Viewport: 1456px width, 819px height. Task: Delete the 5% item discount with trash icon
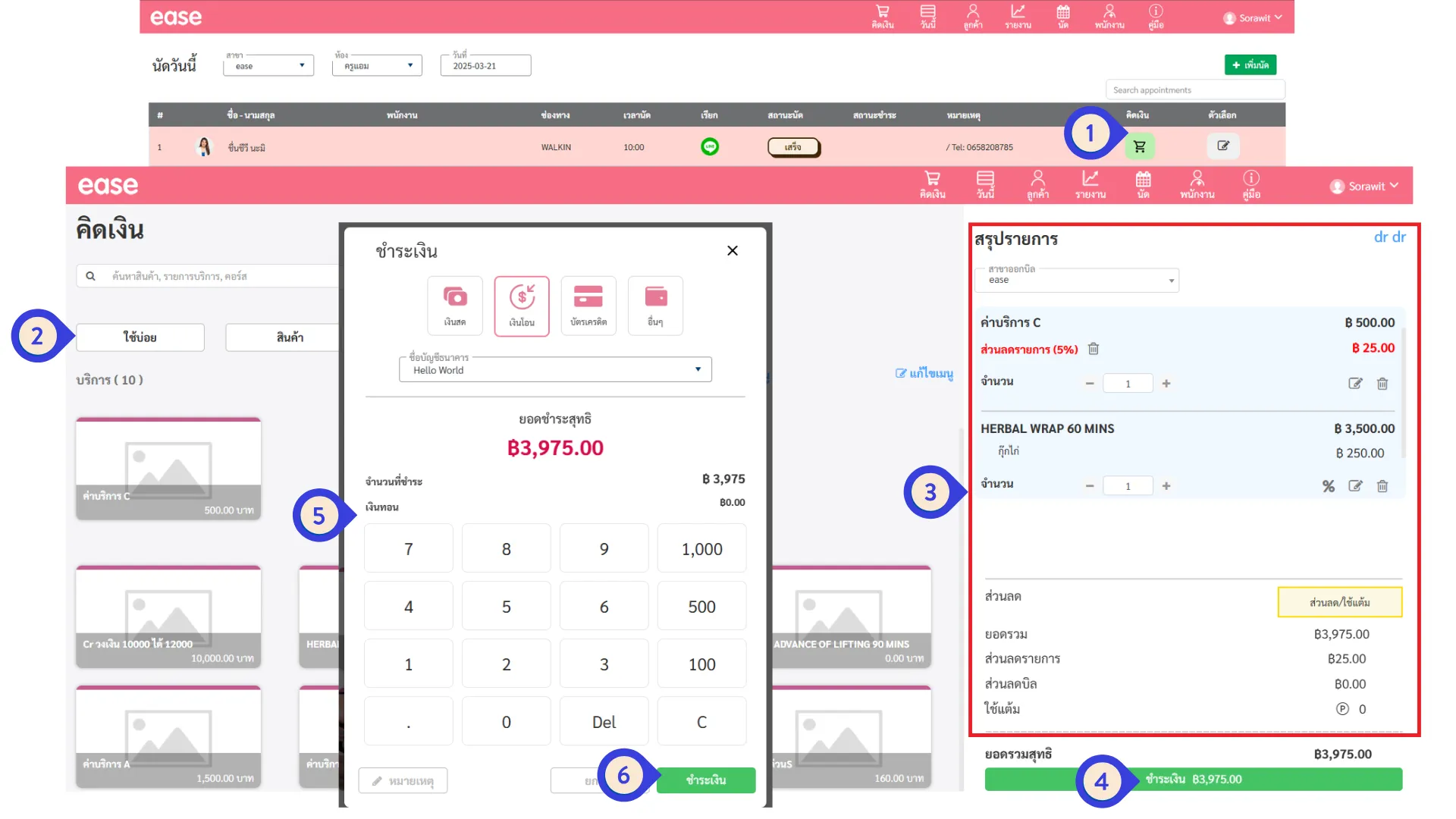(x=1094, y=349)
